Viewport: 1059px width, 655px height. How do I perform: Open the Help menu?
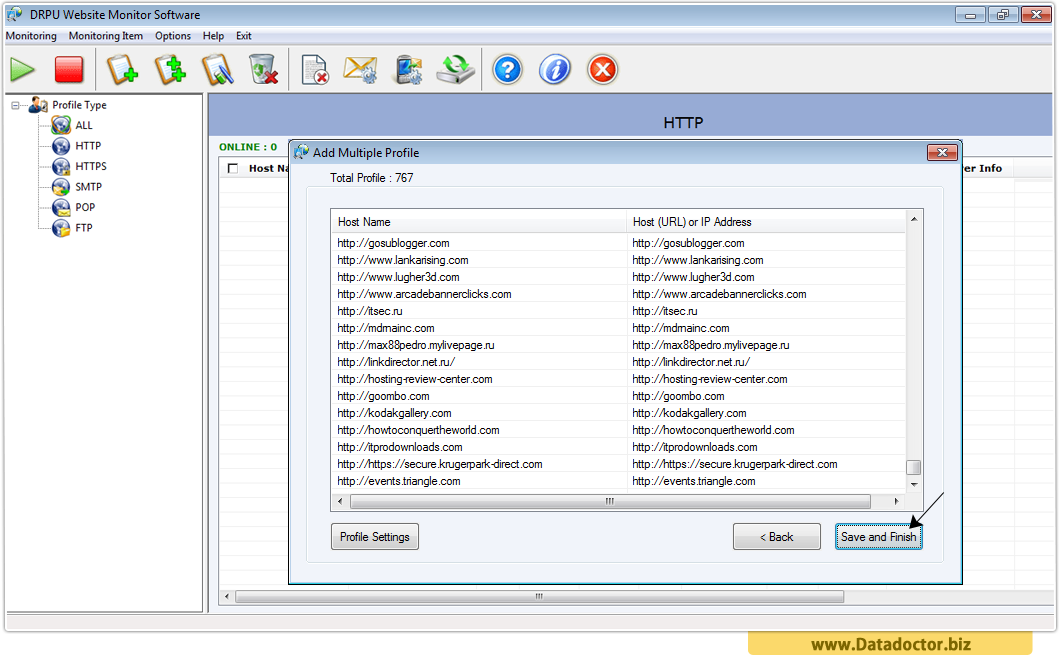[x=213, y=36]
